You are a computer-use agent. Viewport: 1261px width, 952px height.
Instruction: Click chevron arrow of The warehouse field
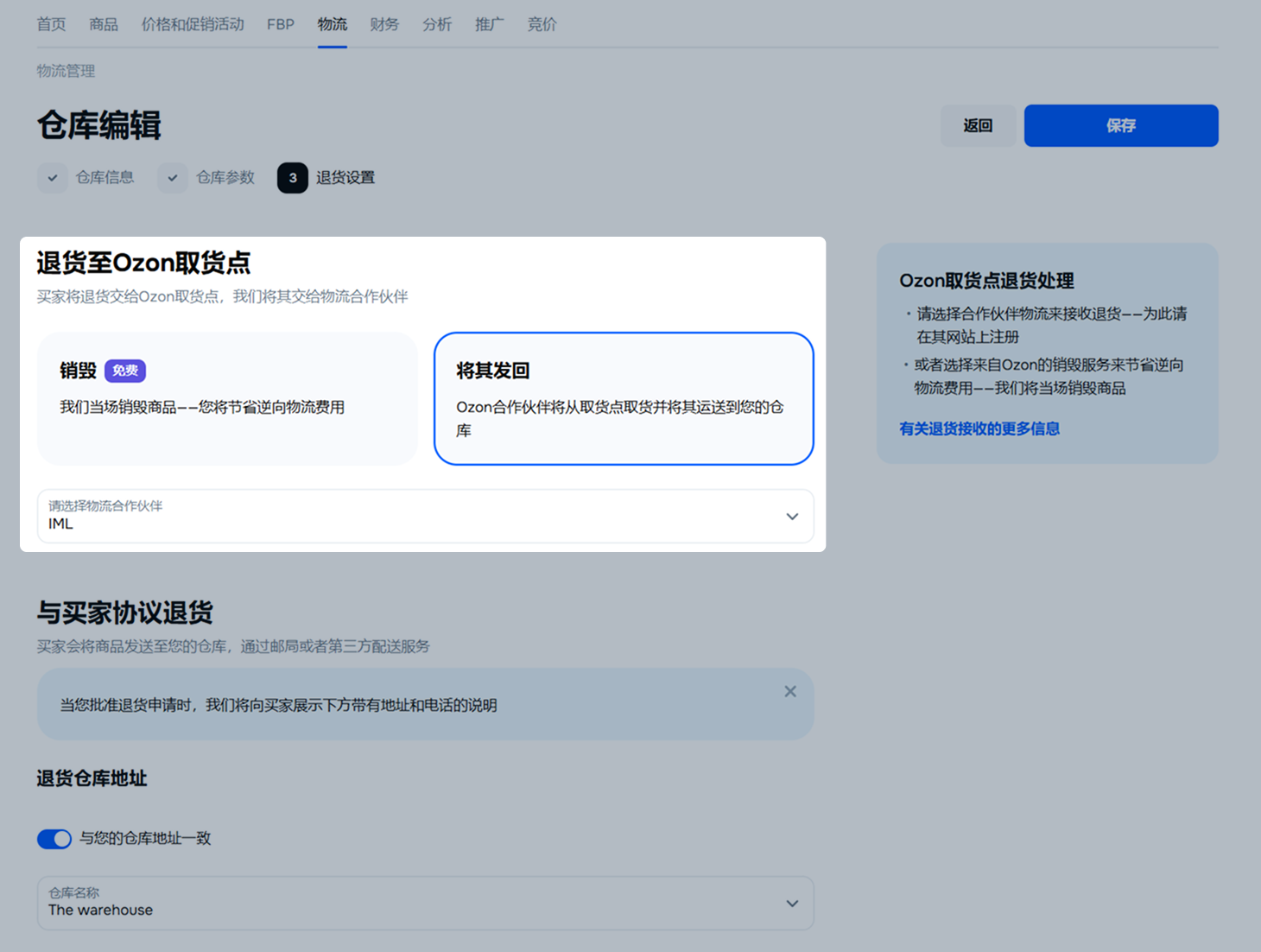click(x=792, y=904)
